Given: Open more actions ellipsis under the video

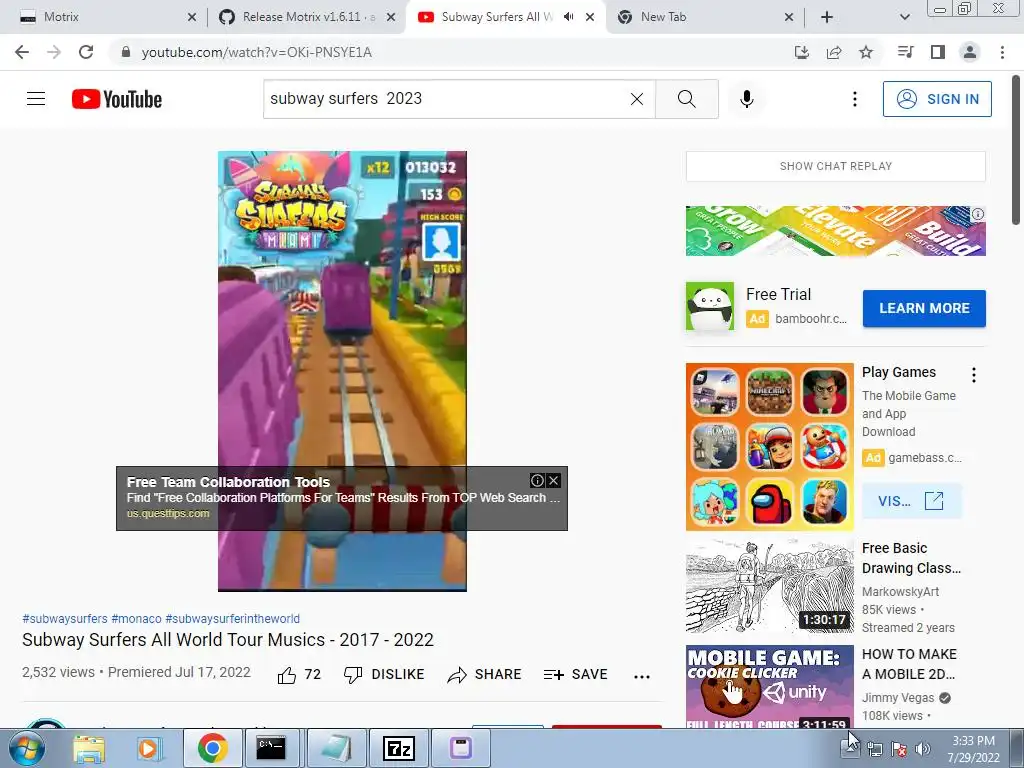Looking at the screenshot, I should (x=641, y=677).
